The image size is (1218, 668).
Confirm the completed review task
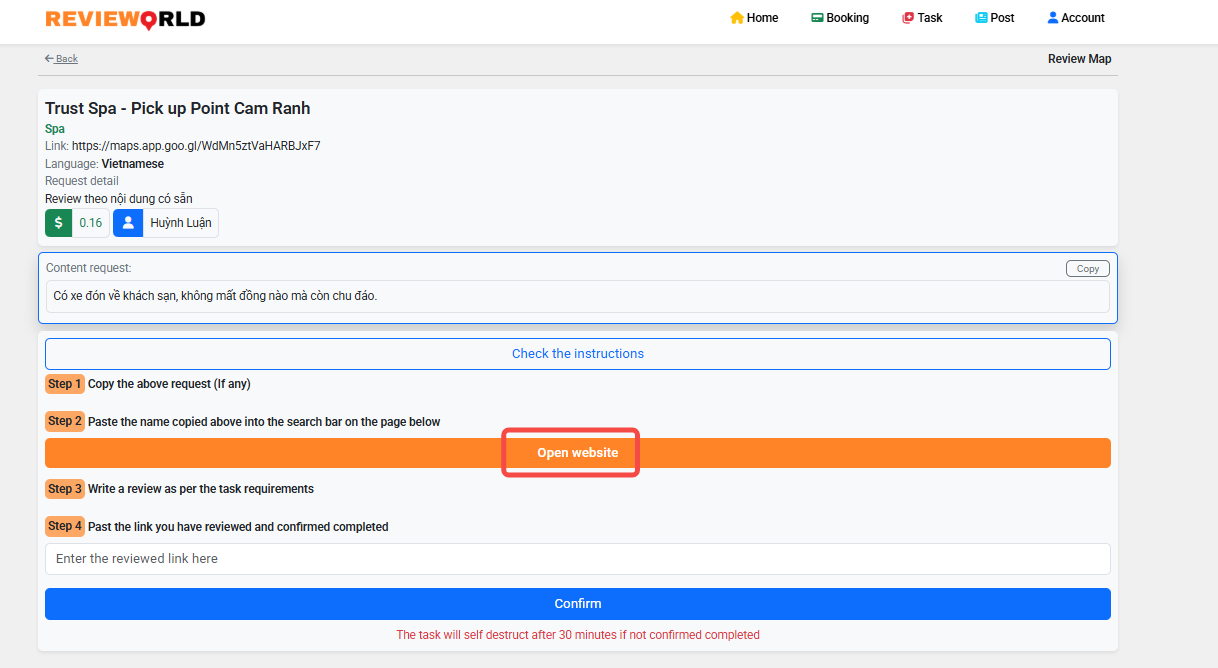(578, 604)
